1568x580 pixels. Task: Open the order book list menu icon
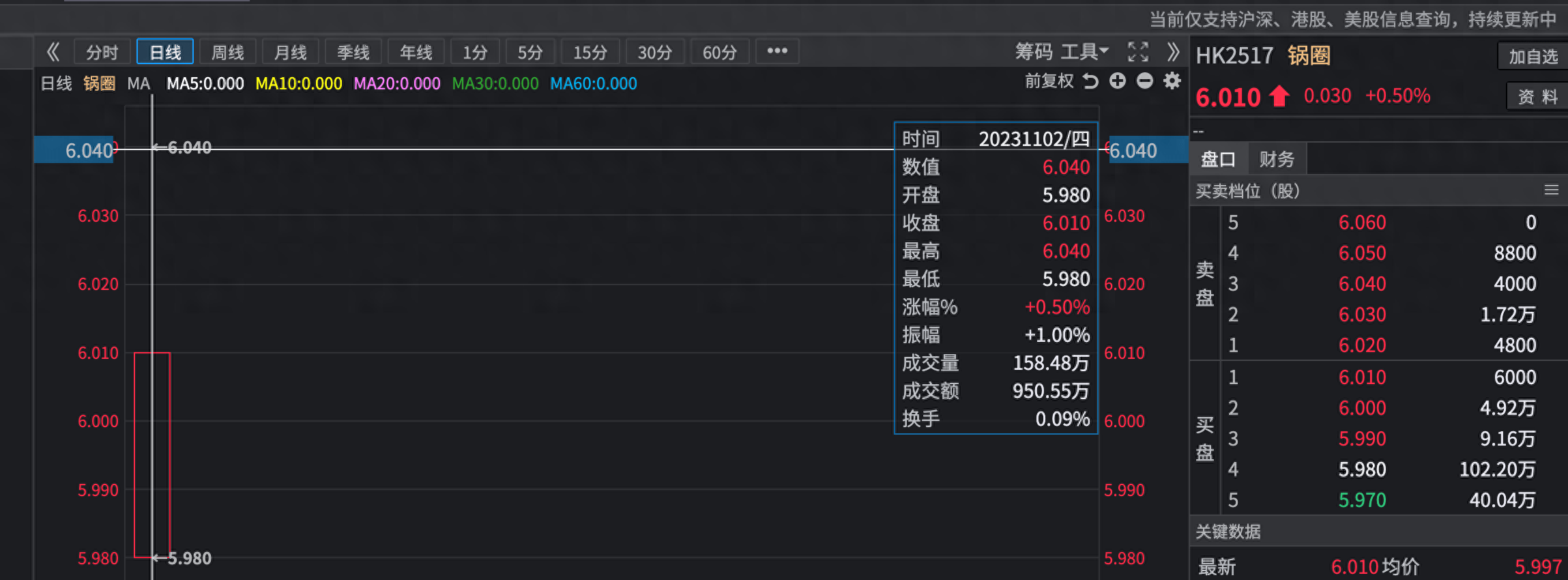[x=1551, y=190]
